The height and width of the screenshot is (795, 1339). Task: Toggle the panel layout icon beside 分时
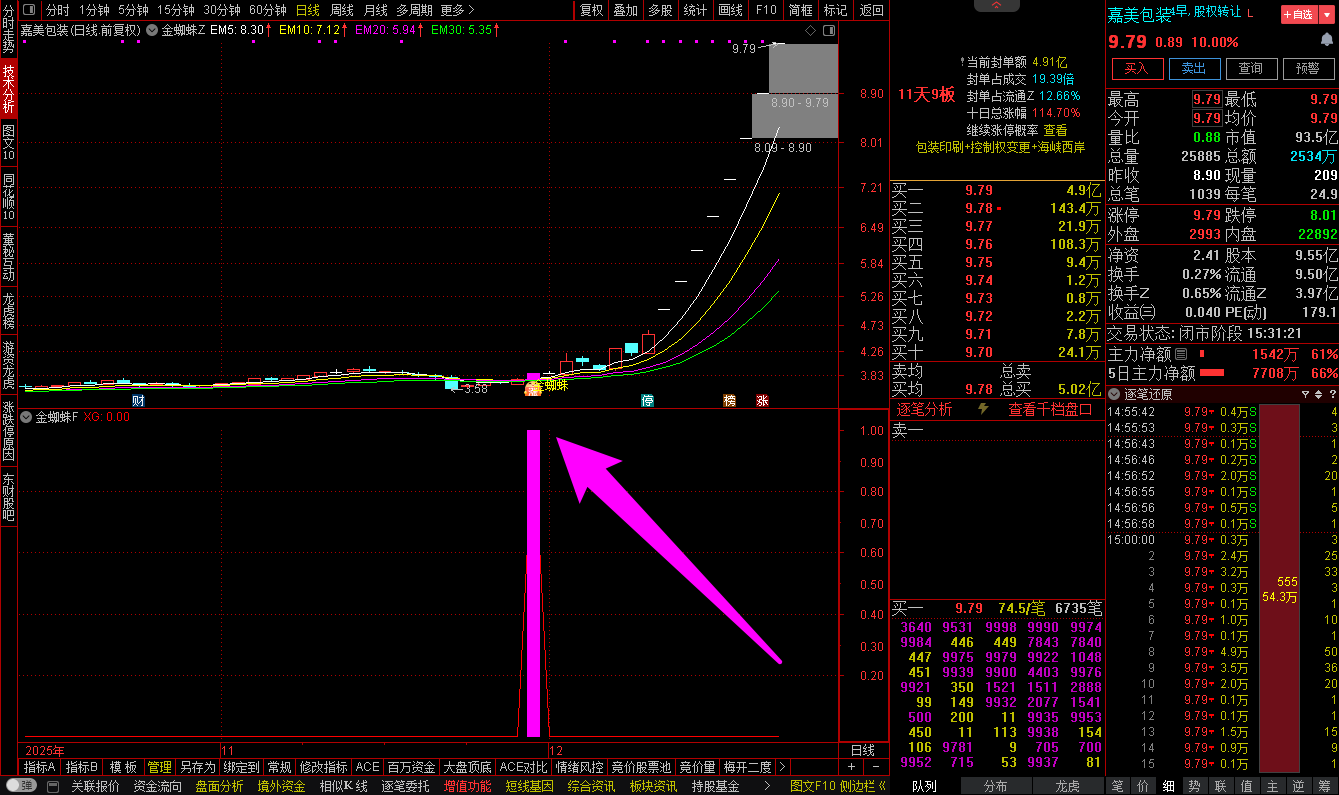31,10
